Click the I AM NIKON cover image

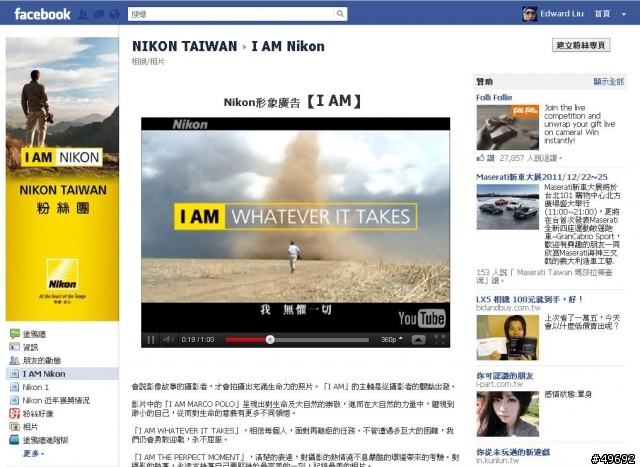coord(62,179)
